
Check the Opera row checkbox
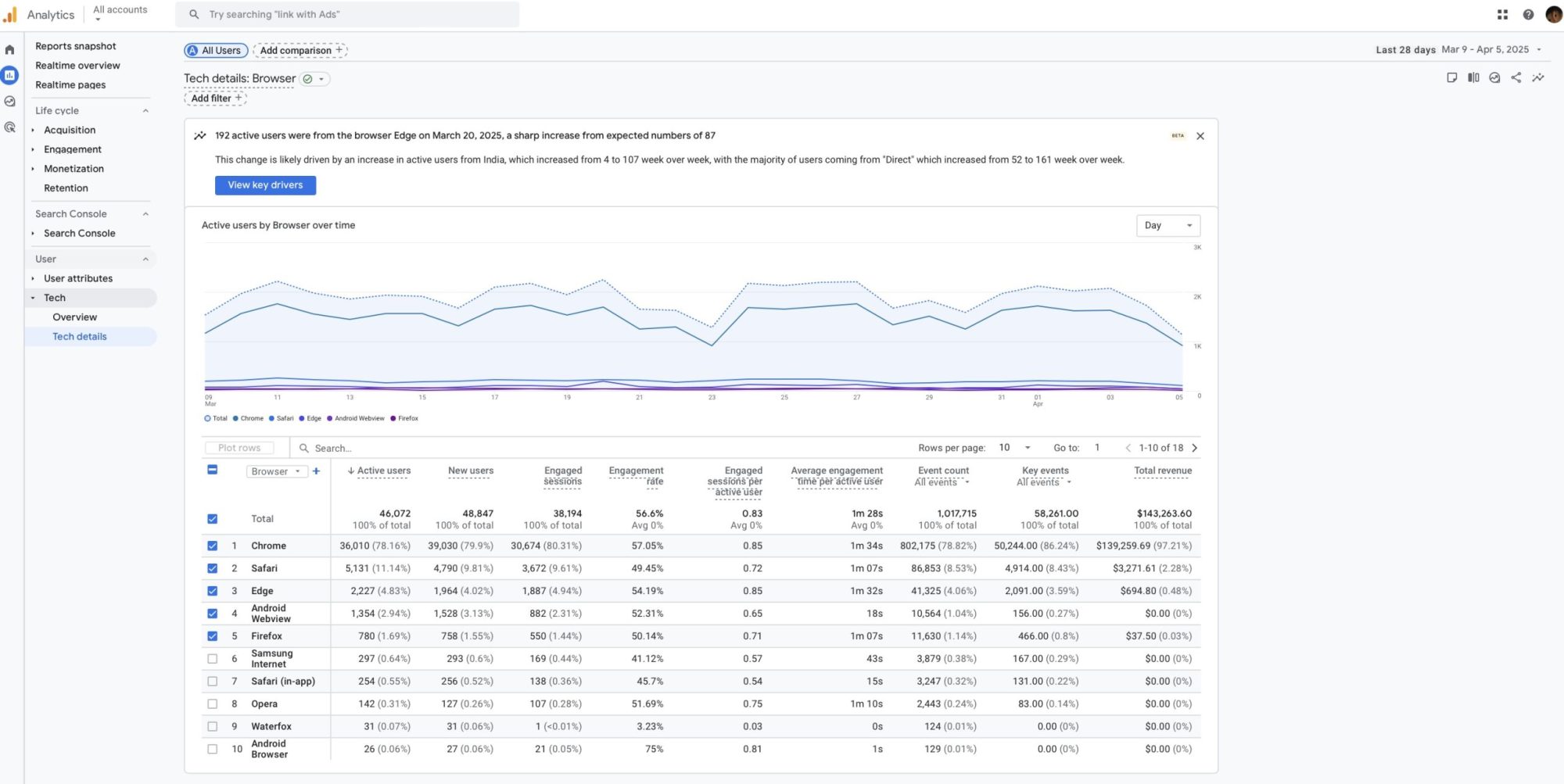click(212, 704)
